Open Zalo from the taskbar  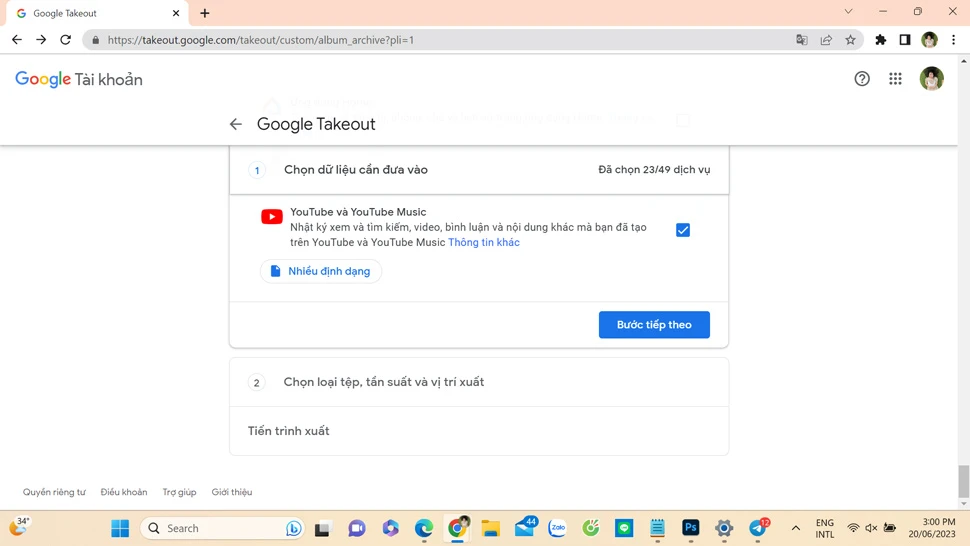pos(557,528)
